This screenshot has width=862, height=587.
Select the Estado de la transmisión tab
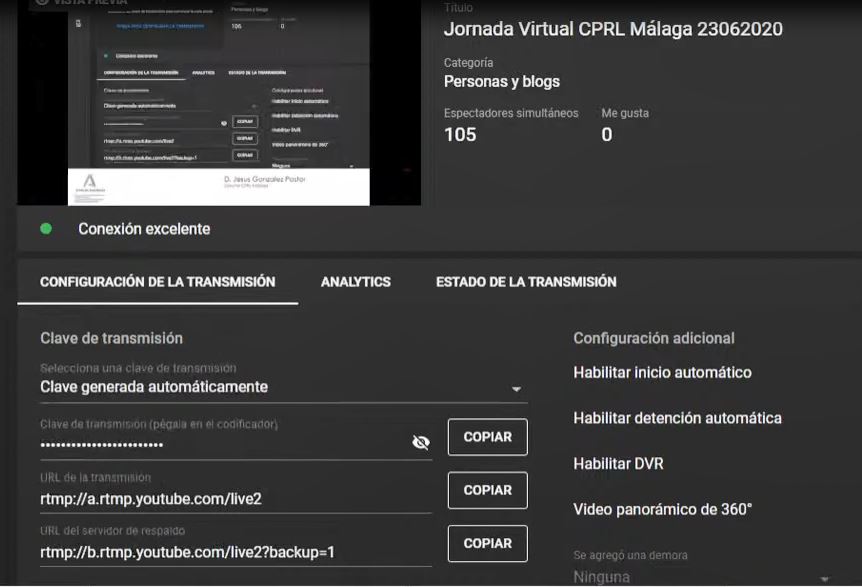click(x=525, y=282)
